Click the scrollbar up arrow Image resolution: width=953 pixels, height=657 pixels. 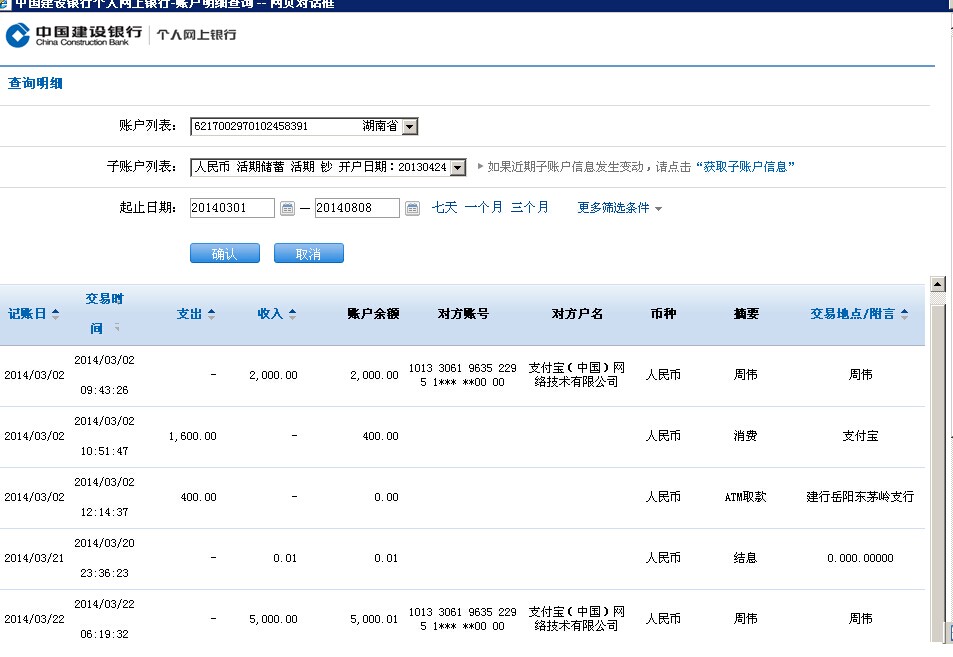tap(938, 284)
